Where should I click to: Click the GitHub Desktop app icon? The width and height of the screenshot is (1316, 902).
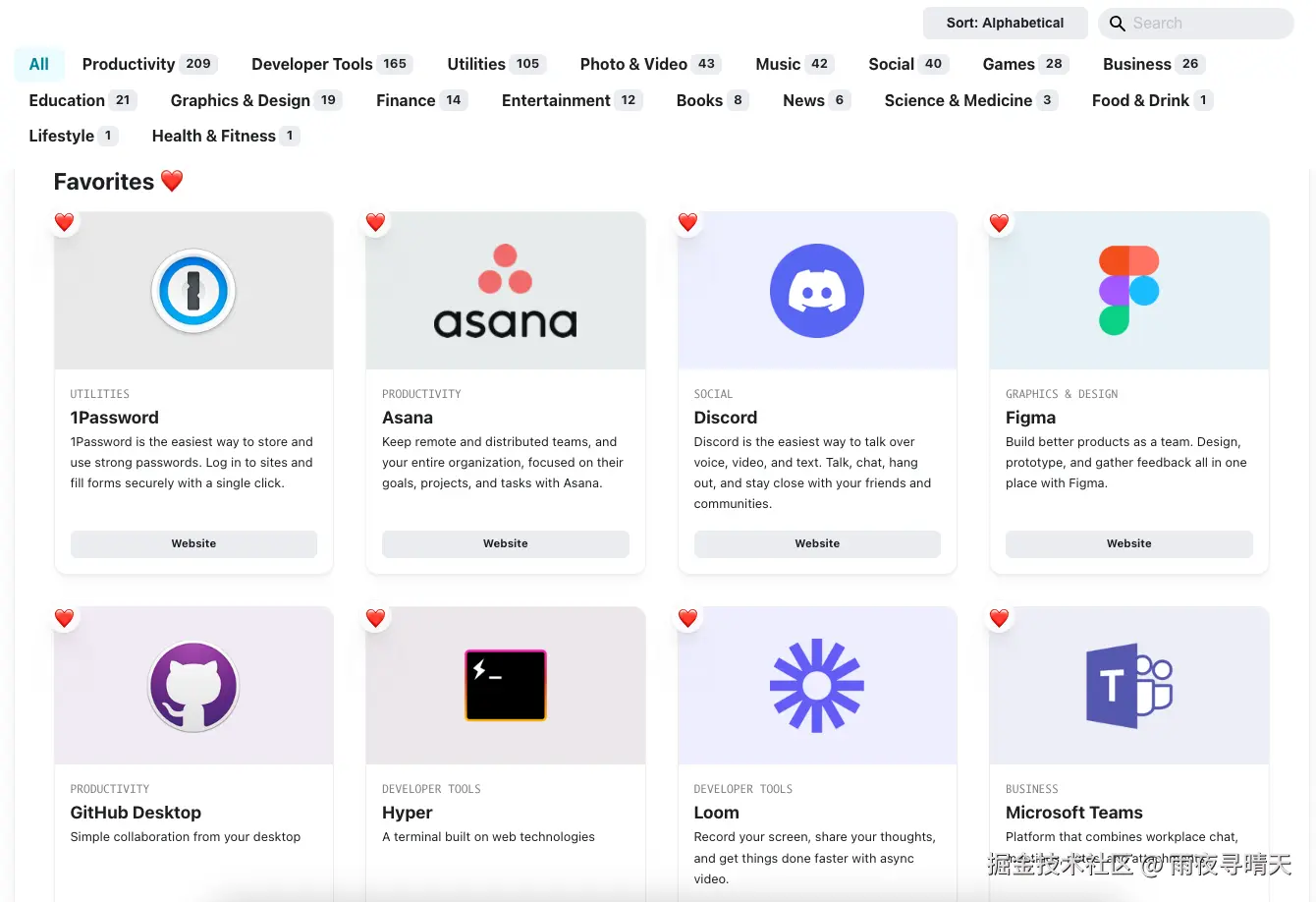193,686
